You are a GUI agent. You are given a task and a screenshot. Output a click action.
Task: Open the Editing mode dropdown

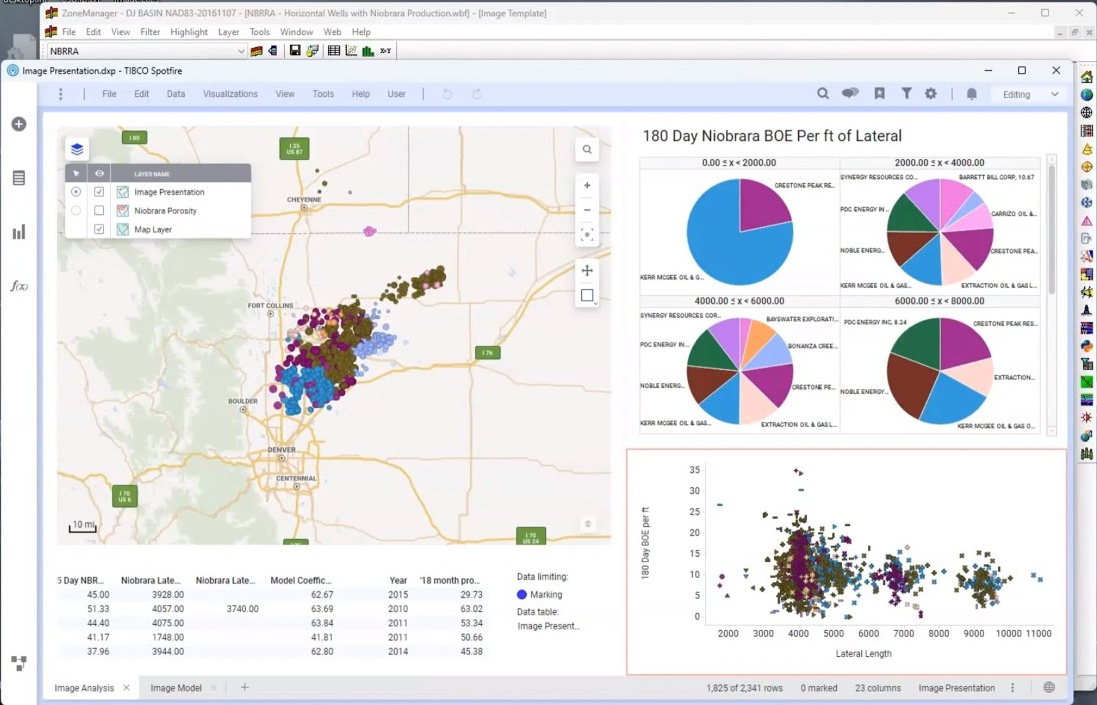point(1027,93)
